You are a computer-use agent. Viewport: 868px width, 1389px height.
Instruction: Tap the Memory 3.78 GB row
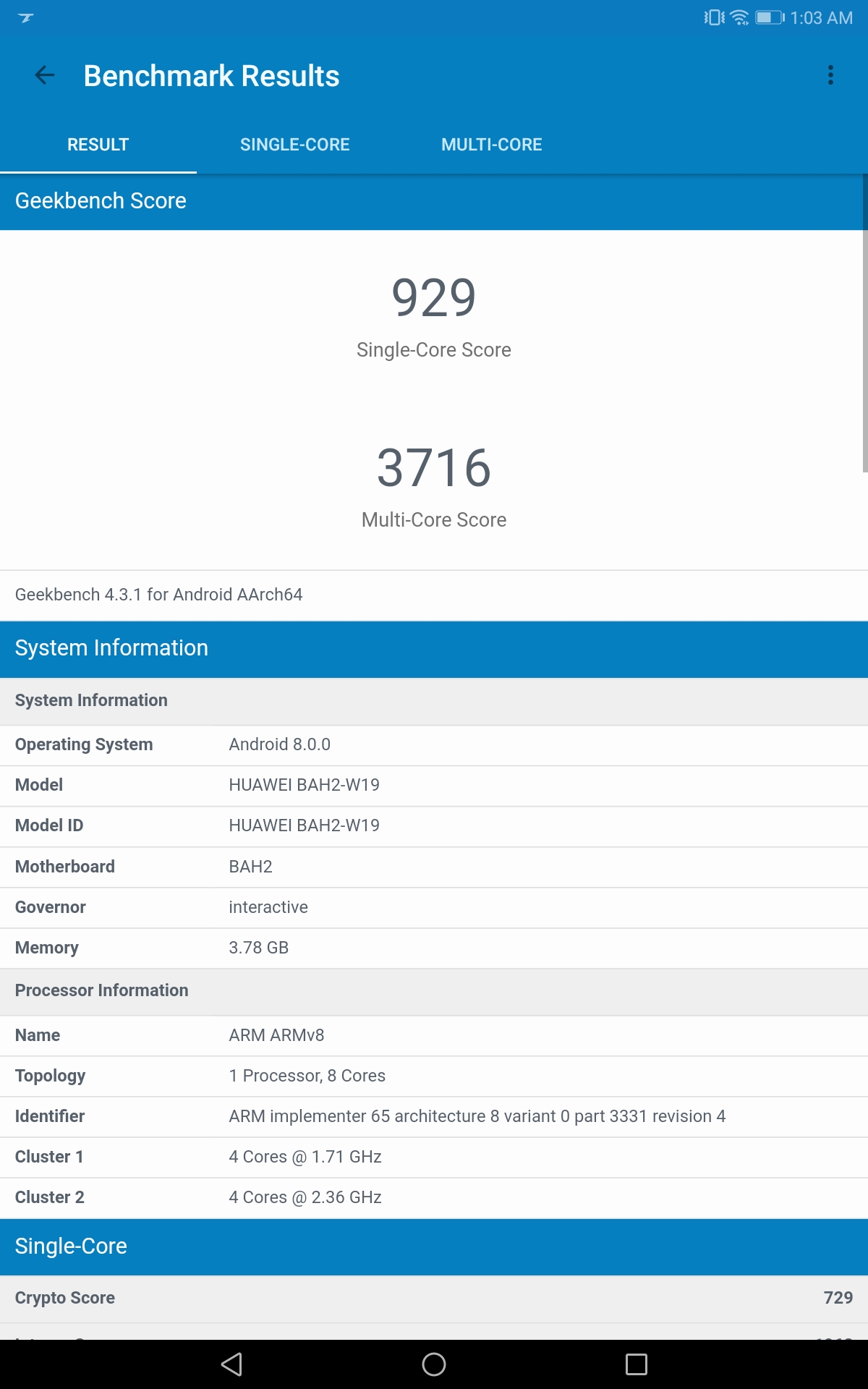coord(434,948)
